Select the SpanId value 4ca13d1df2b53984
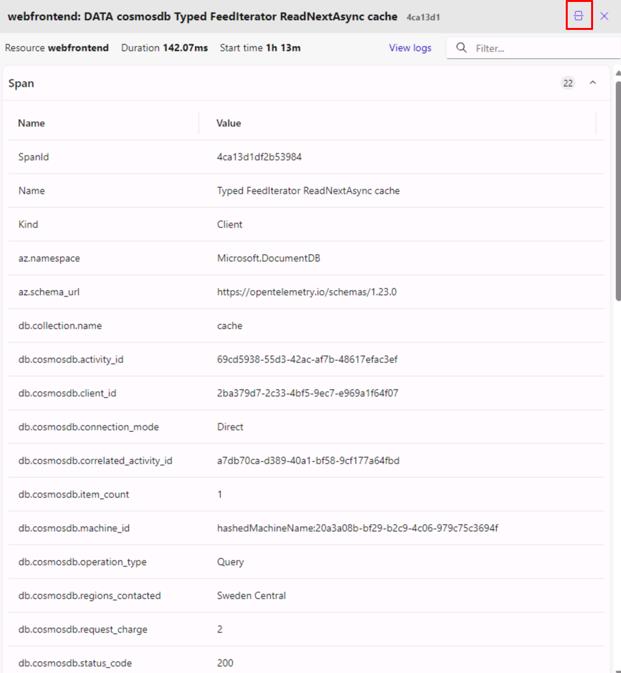 click(259, 157)
